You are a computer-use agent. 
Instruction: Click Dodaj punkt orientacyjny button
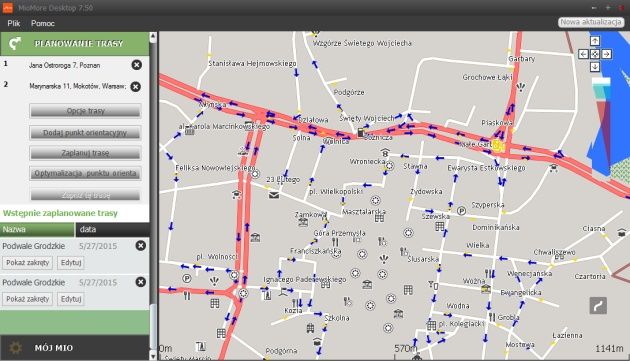pos(85,133)
